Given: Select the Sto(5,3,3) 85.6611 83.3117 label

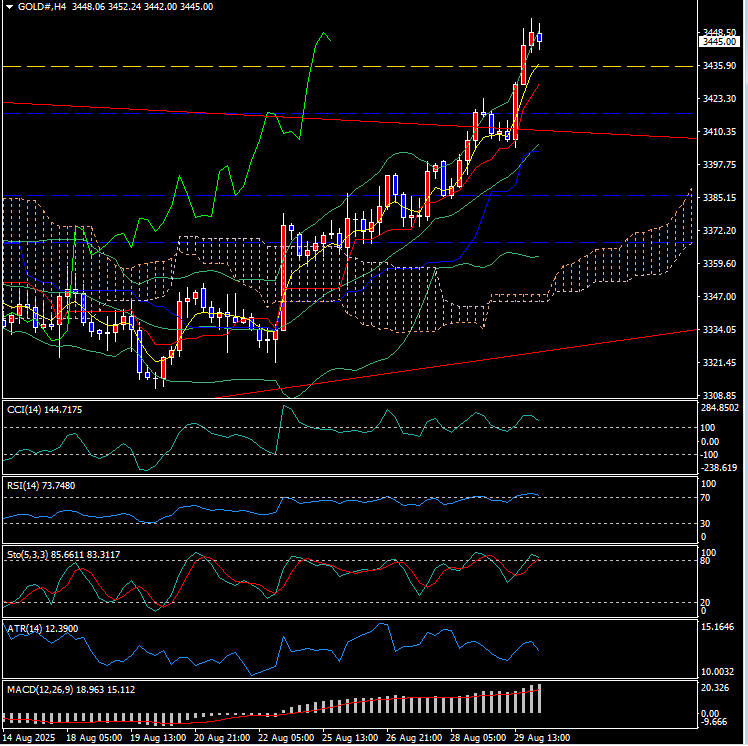Looking at the screenshot, I should [x=63, y=555].
